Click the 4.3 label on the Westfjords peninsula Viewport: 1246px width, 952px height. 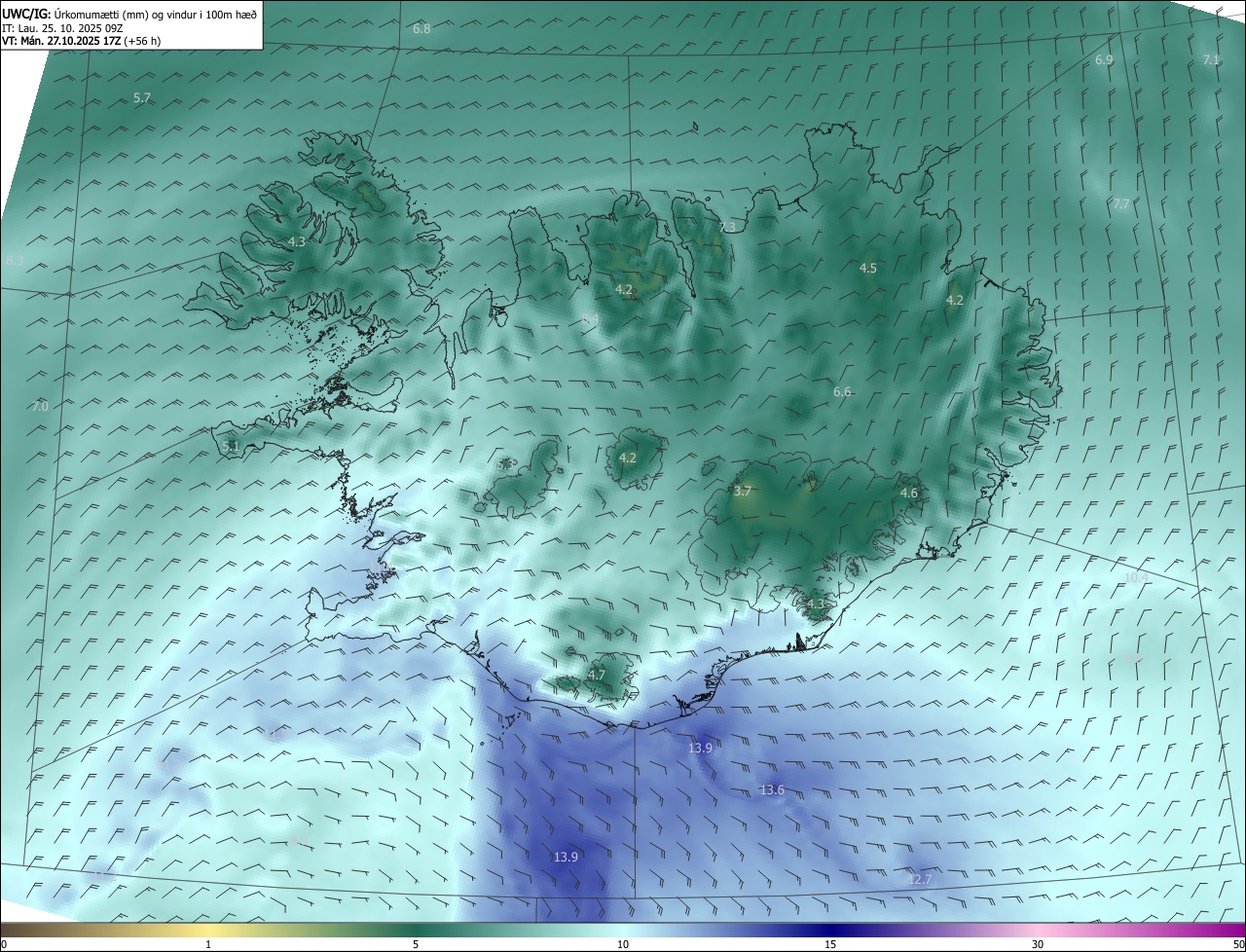pyautogui.click(x=297, y=241)
